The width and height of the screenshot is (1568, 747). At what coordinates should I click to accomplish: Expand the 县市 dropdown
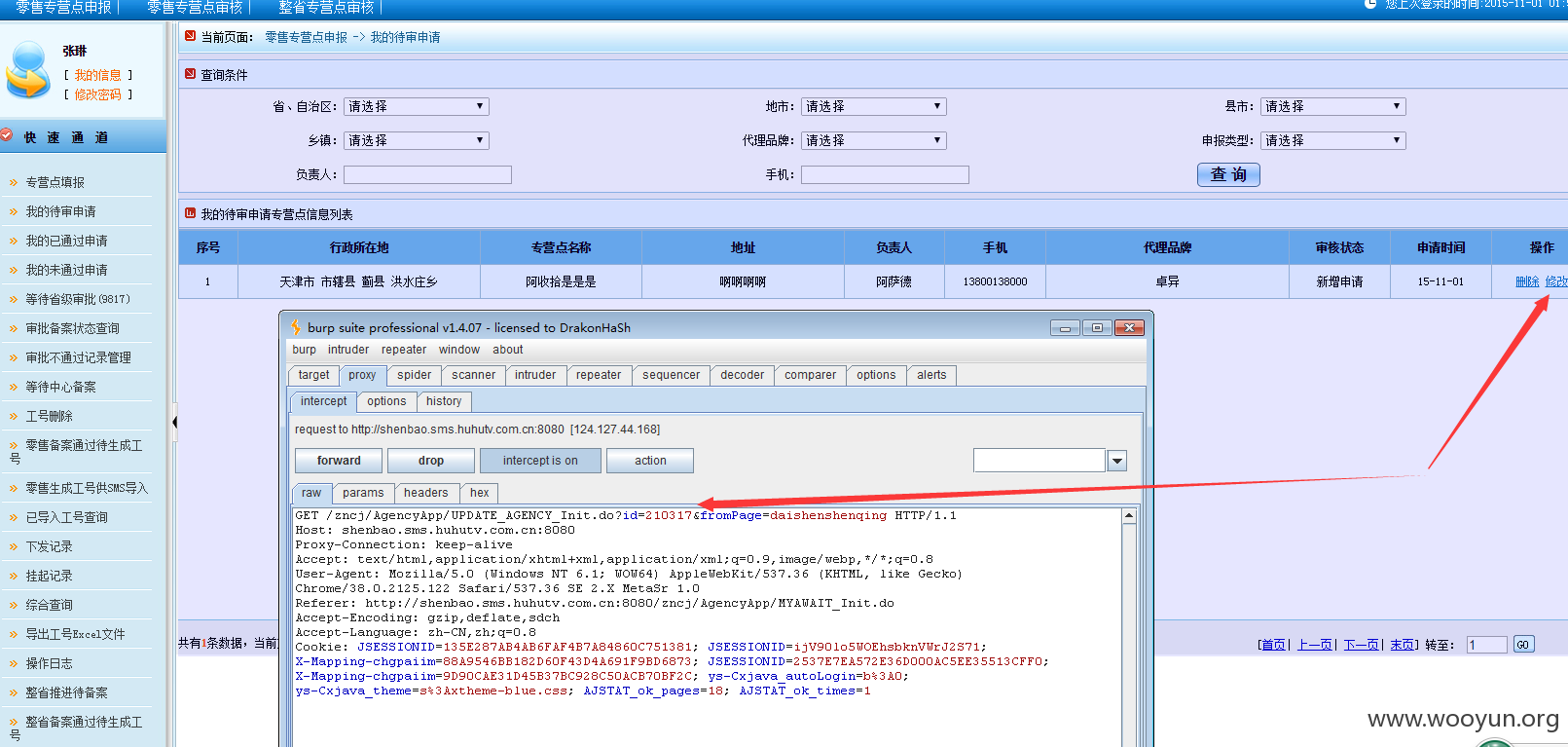click(x=1332, y=106)
